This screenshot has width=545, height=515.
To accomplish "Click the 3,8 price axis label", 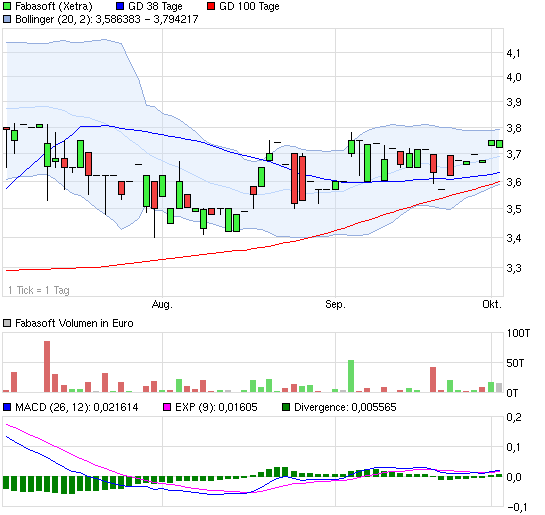I will [x=514, y=129].
